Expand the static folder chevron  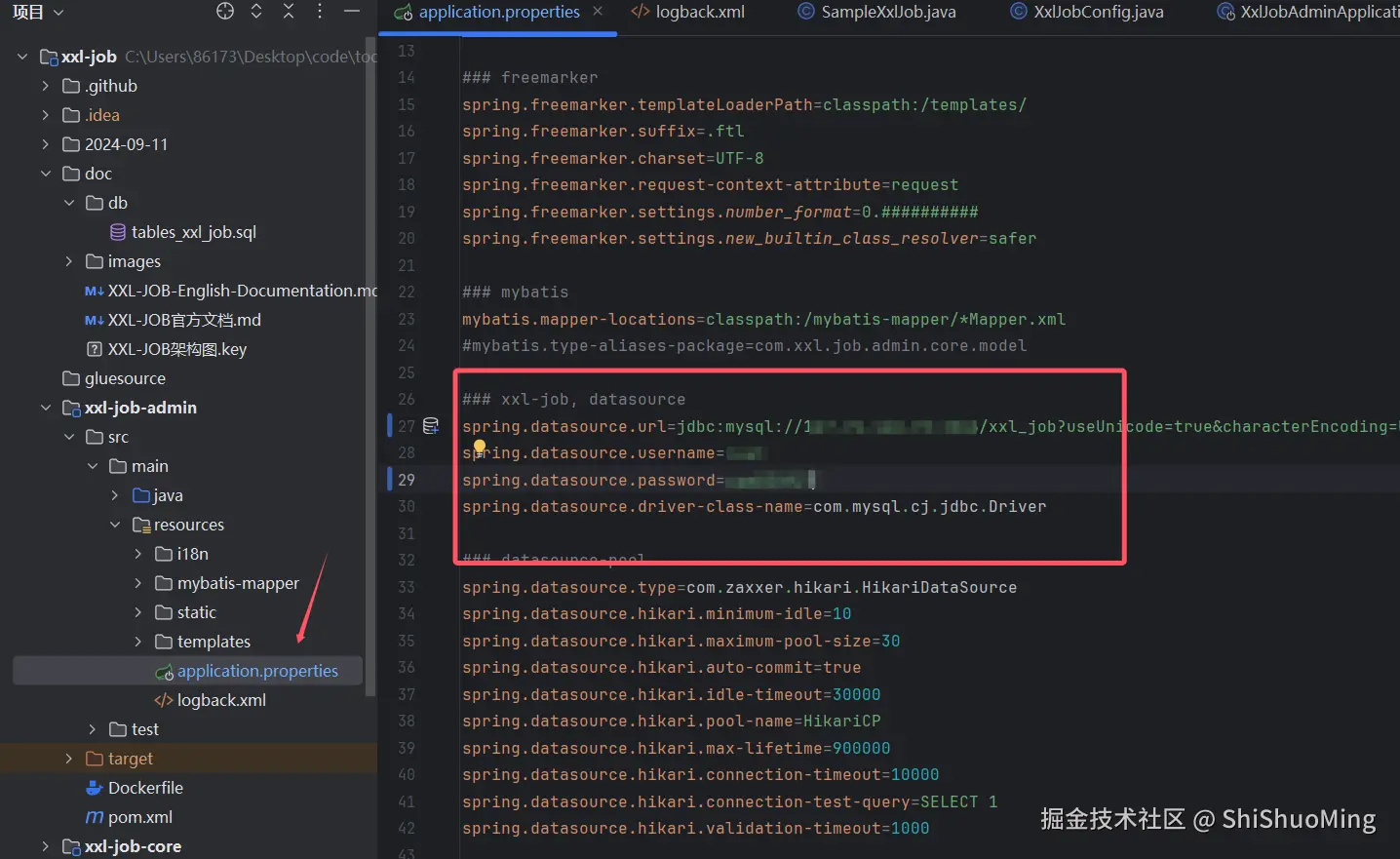(138, 612)
